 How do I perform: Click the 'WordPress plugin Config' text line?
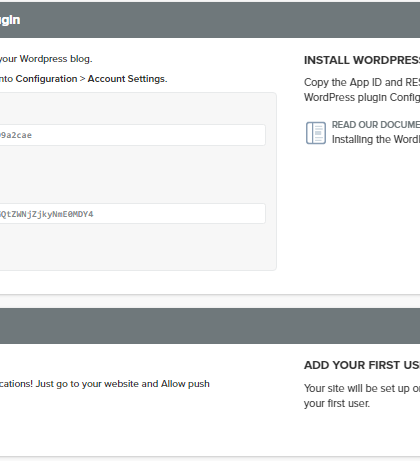pyautogui.click(x=362, y=98)
